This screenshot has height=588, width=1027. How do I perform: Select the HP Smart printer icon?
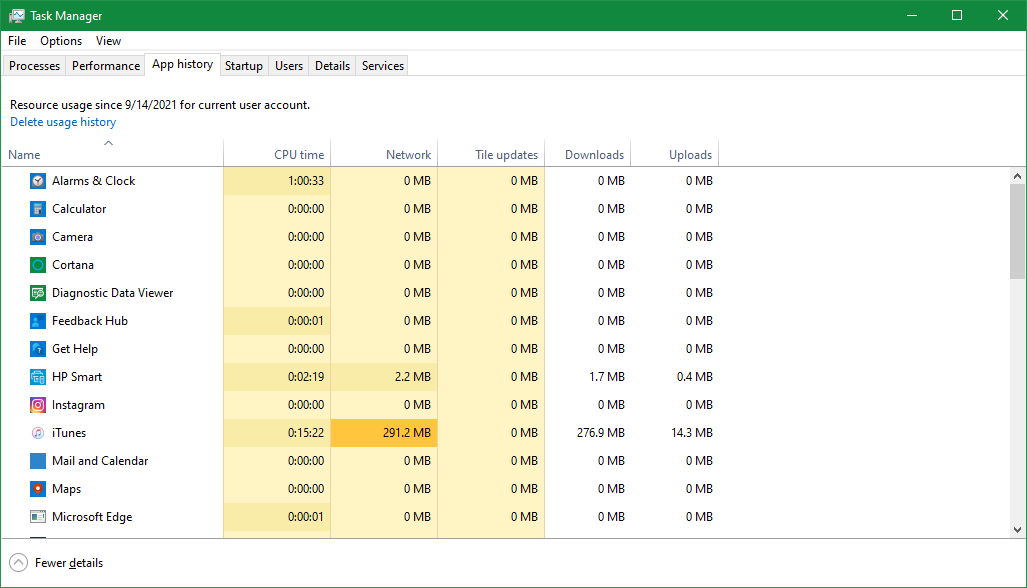coord(37,376)
